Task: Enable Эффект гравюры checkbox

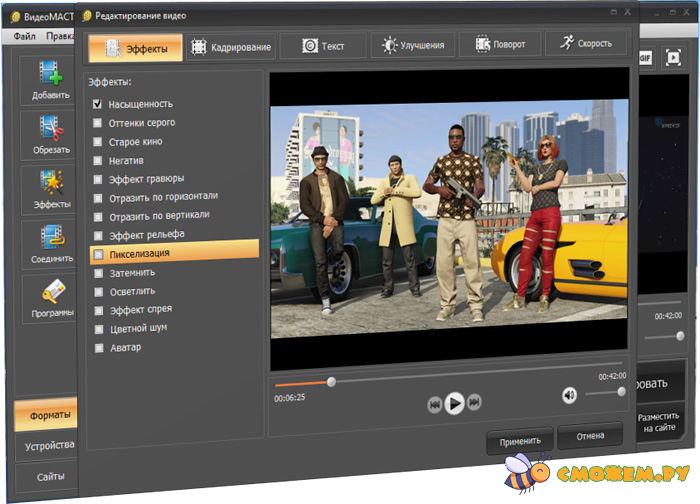Action: pyautogui.click(x=98, y=179)
